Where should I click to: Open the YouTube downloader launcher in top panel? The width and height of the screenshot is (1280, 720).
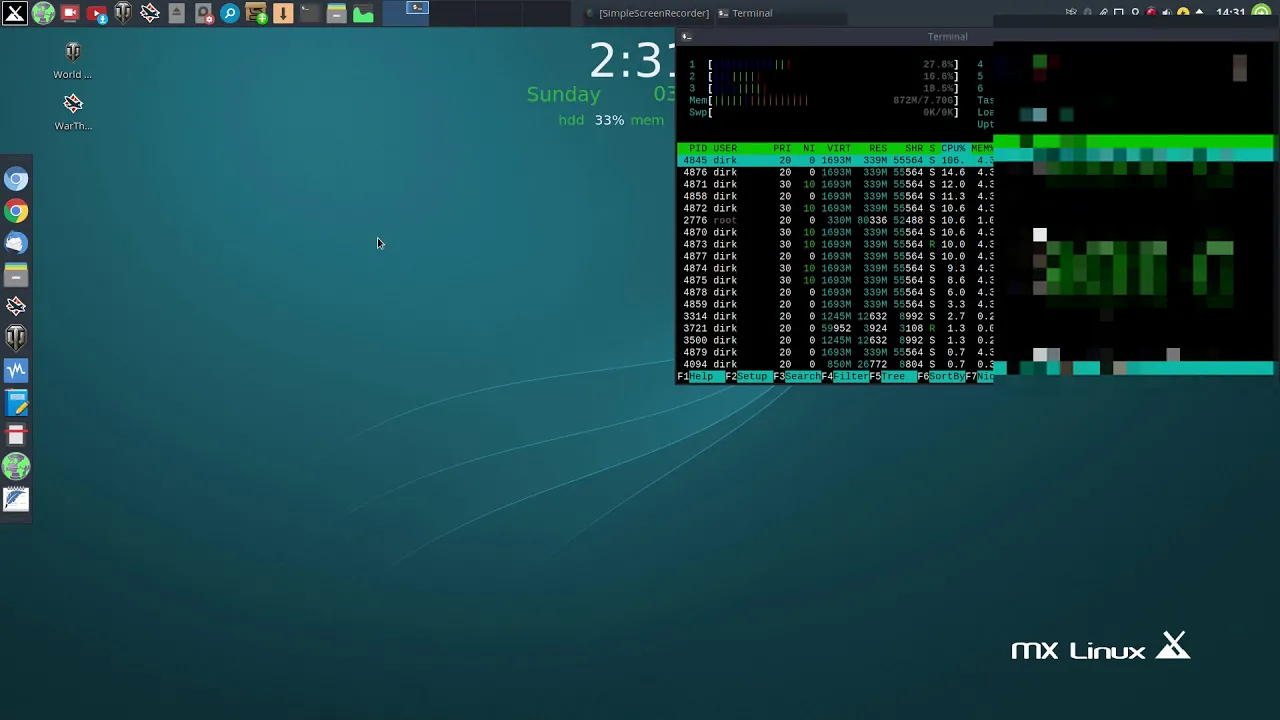click(x=97, y=13)
